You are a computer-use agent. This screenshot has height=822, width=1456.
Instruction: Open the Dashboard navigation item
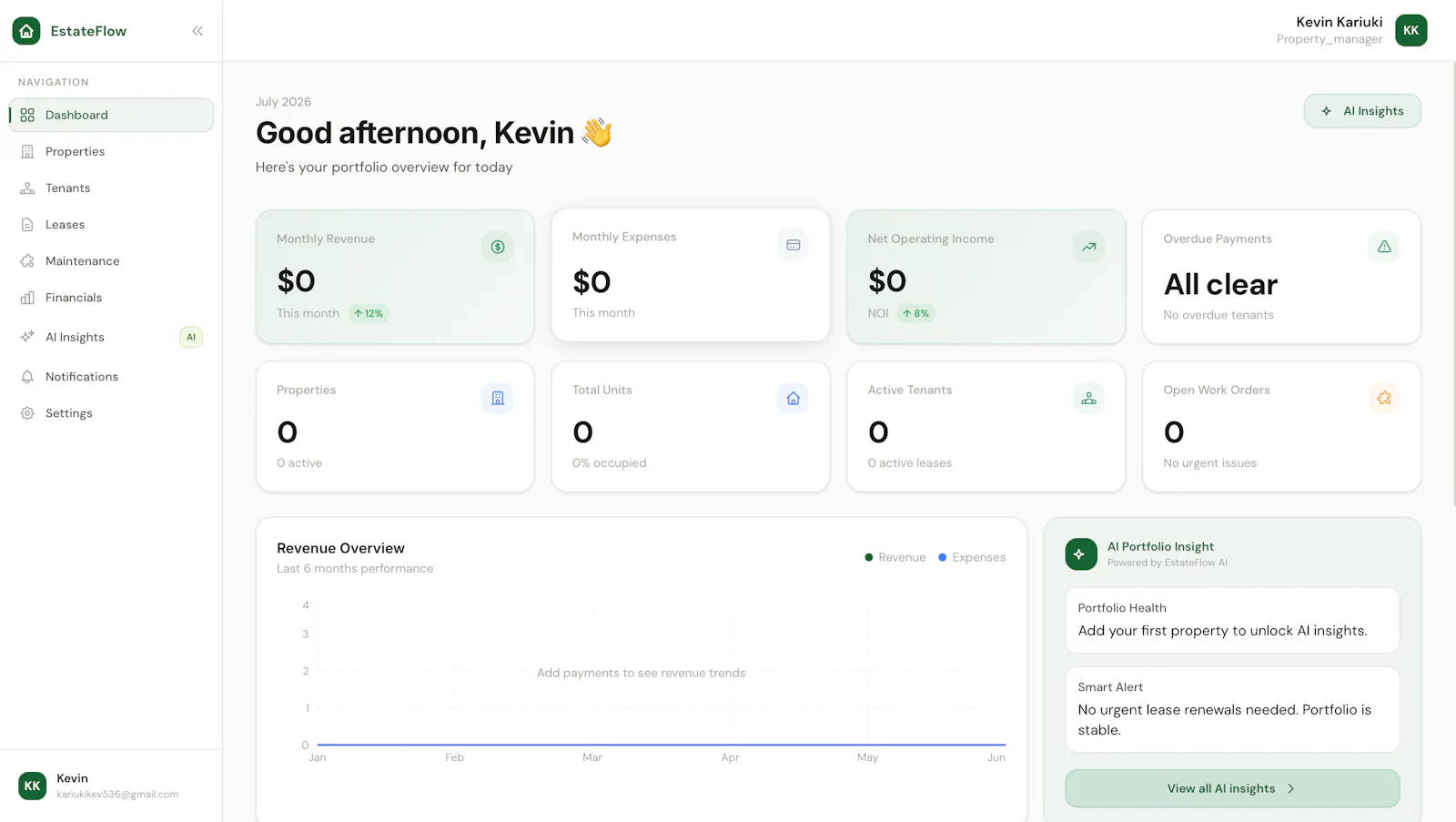coord(111,115)
